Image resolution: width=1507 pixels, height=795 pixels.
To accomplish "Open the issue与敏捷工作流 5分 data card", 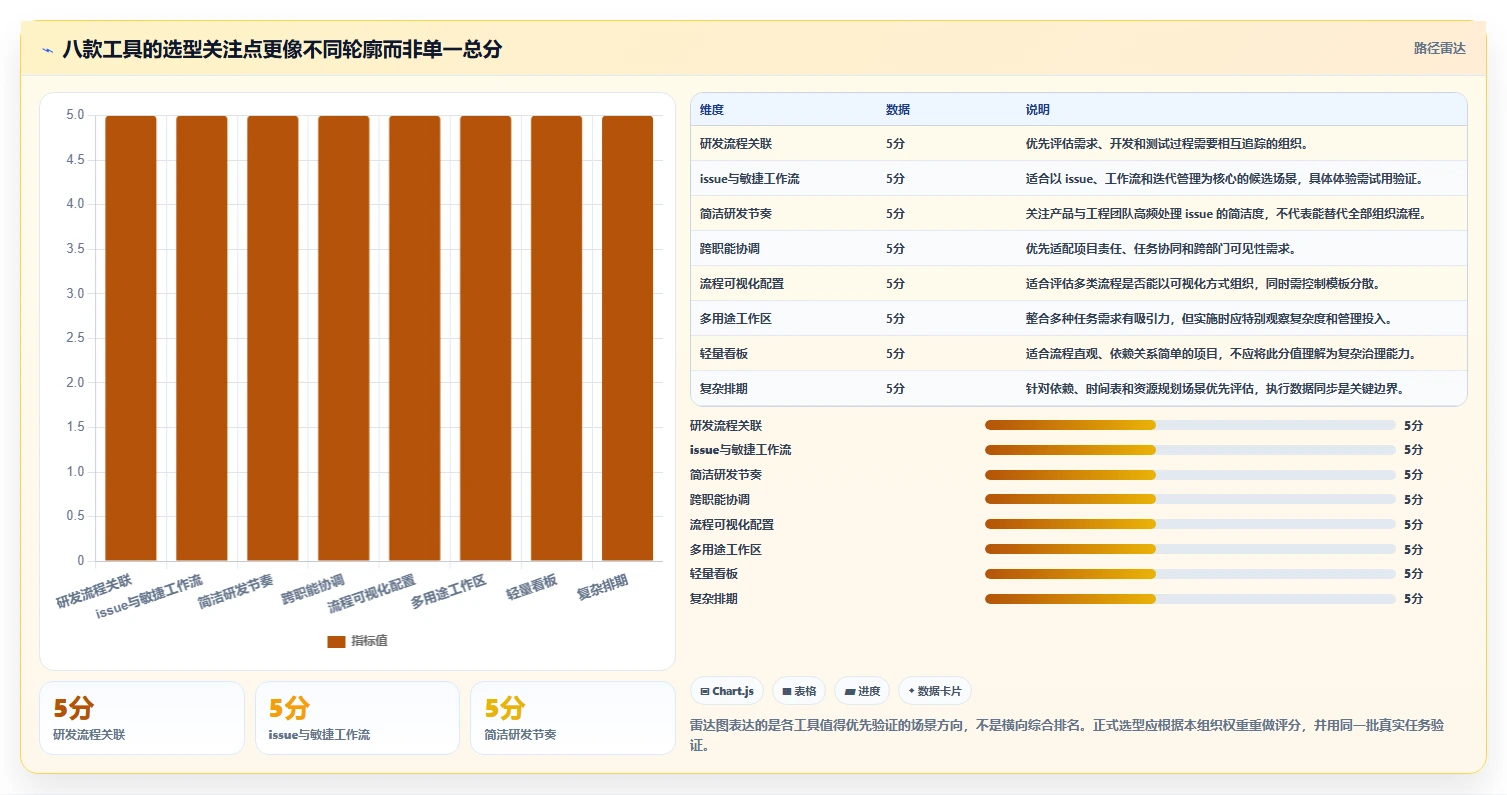I will tap(357, 718).
